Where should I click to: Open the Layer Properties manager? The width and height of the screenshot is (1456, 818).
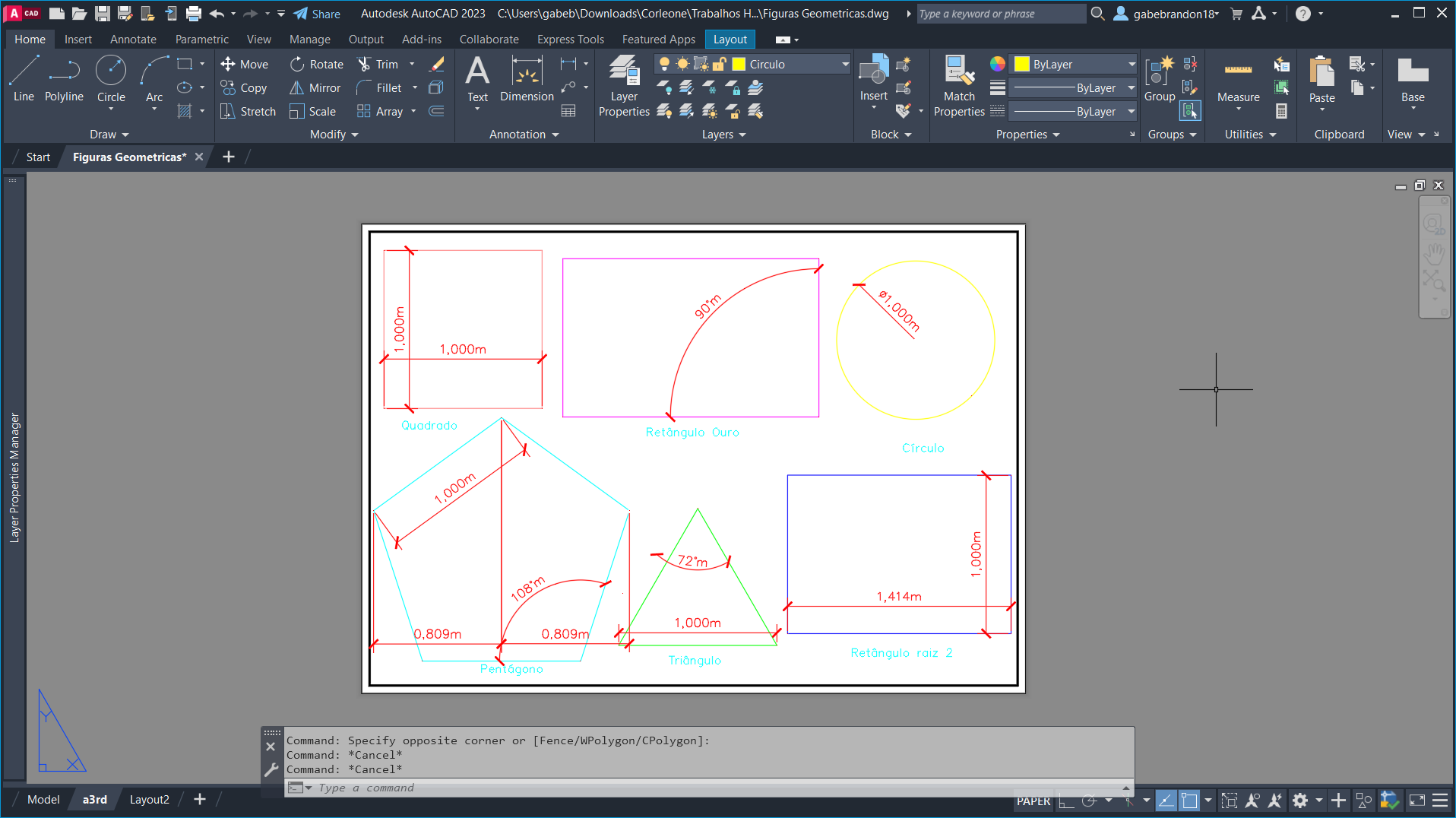click(623, 84)
